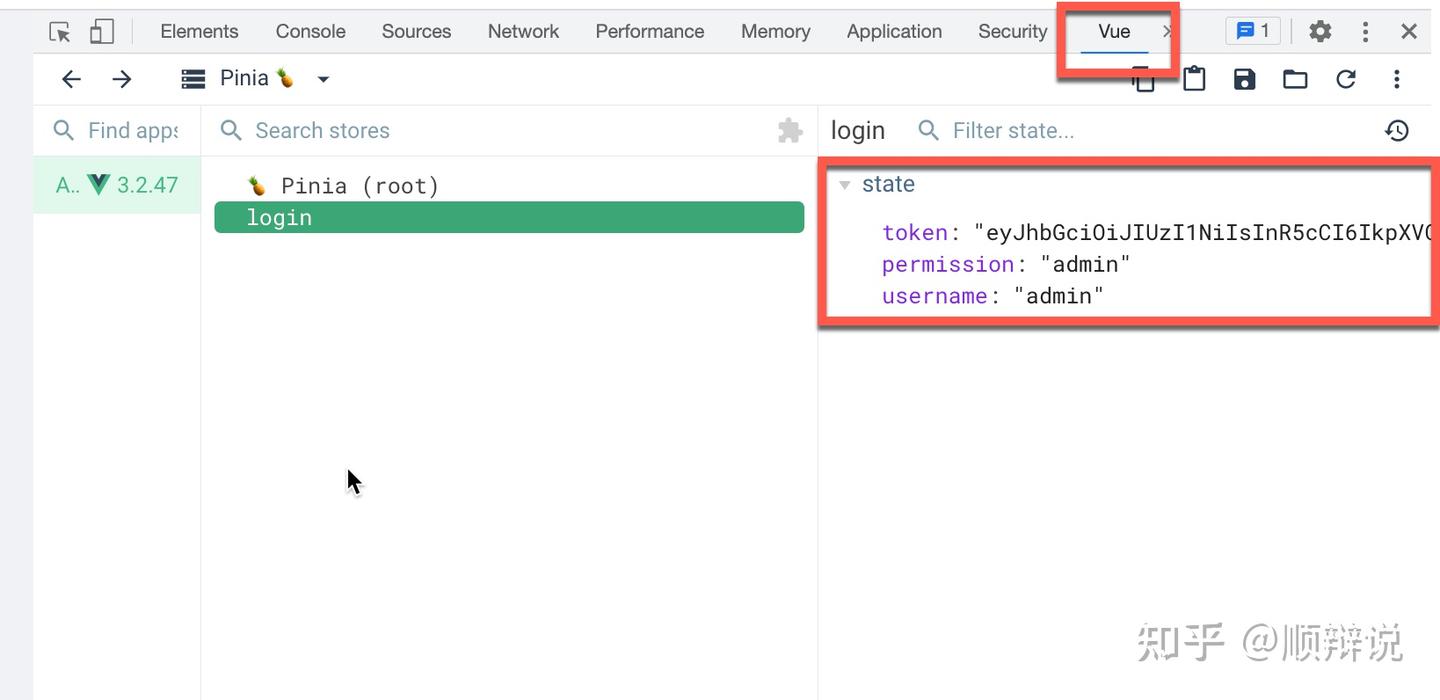Click the inspect element picker icon
This screenshot has height=700, width=1440.
(60, 32)
